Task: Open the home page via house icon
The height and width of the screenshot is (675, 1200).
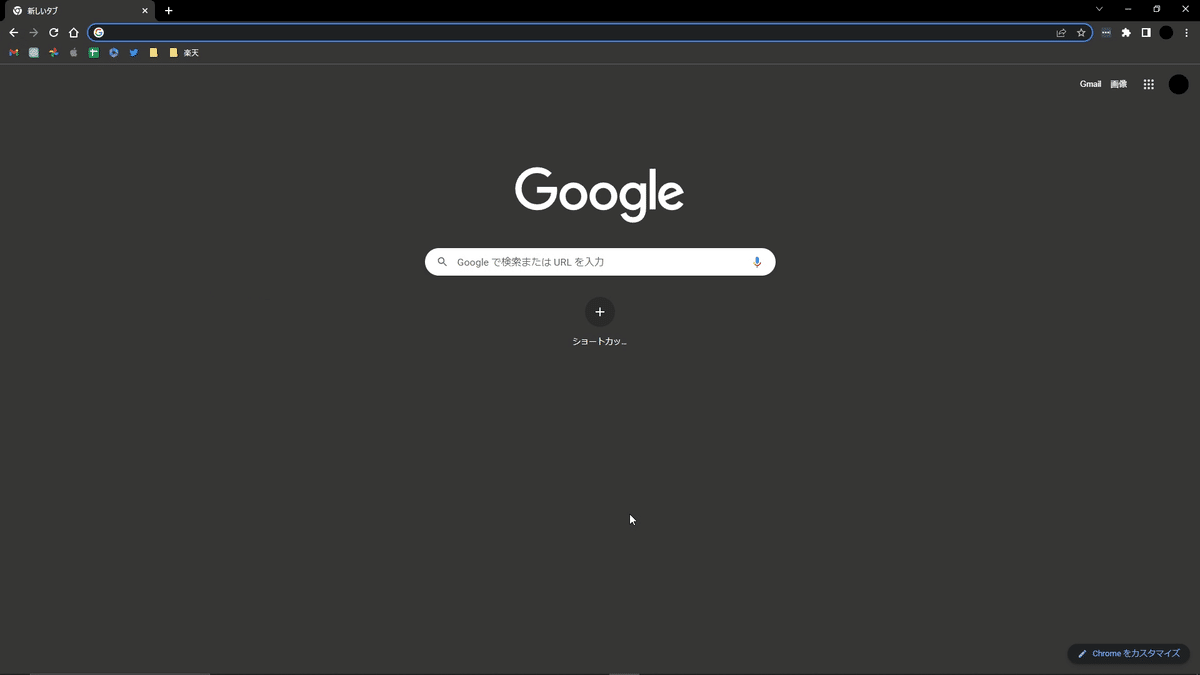Action: point(74,33)
